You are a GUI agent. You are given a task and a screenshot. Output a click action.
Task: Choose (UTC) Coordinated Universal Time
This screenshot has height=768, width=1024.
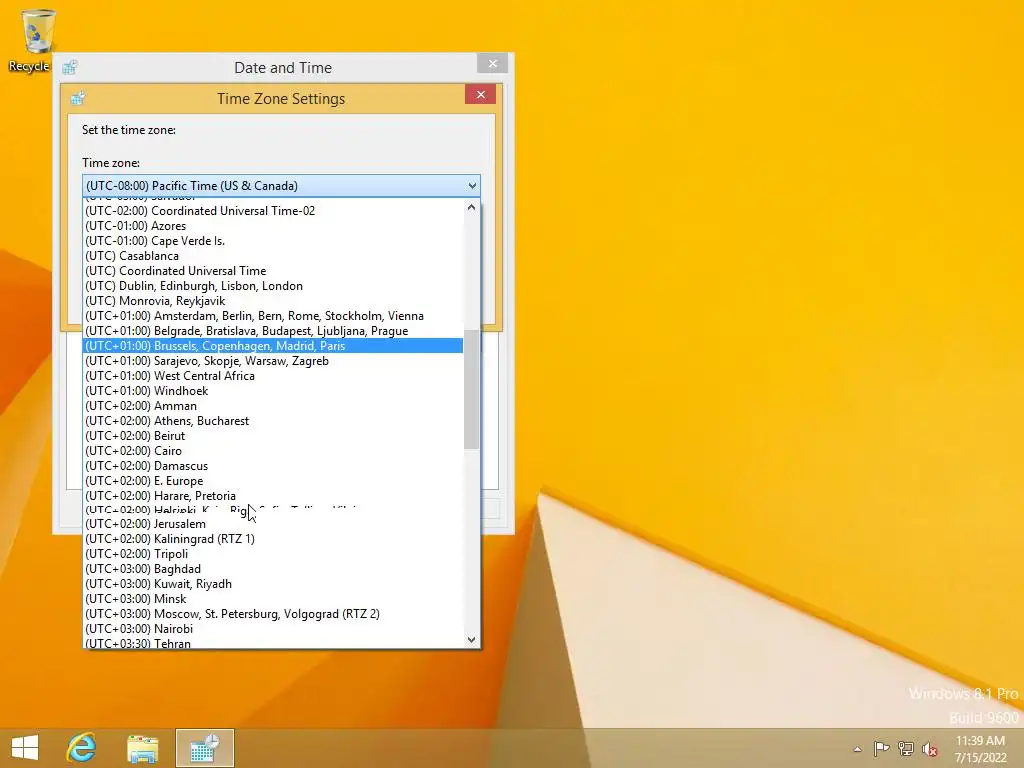pos(273,271)
